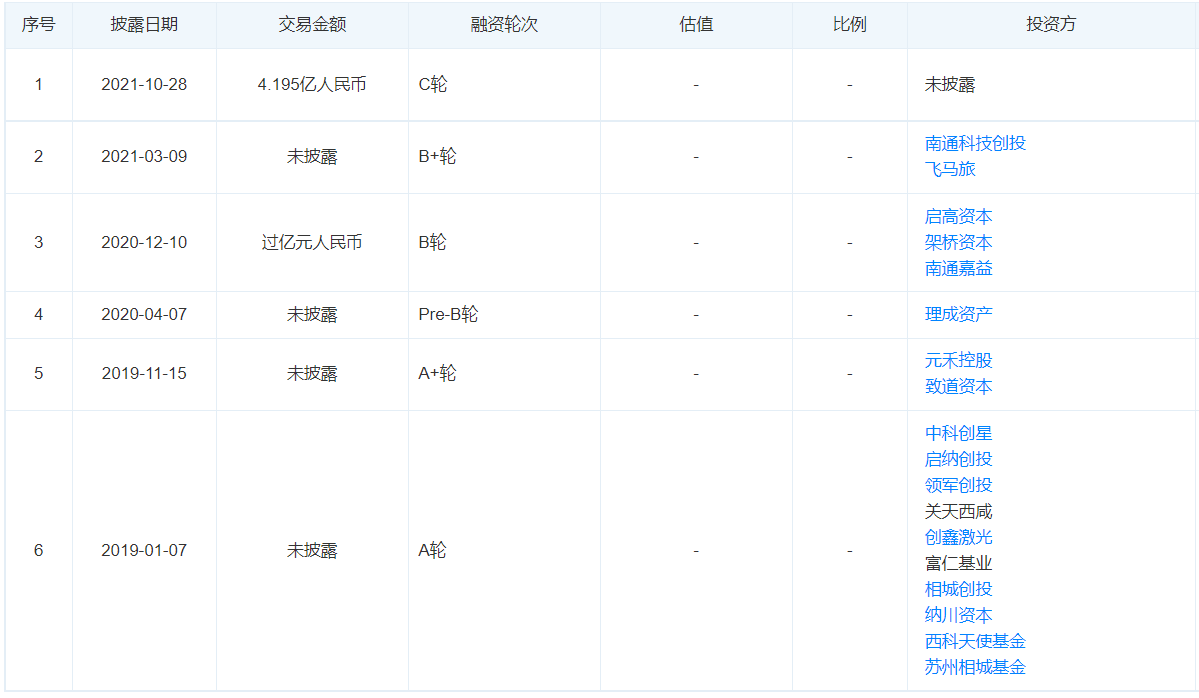Open investor link 架桥资本

(958, 242)
